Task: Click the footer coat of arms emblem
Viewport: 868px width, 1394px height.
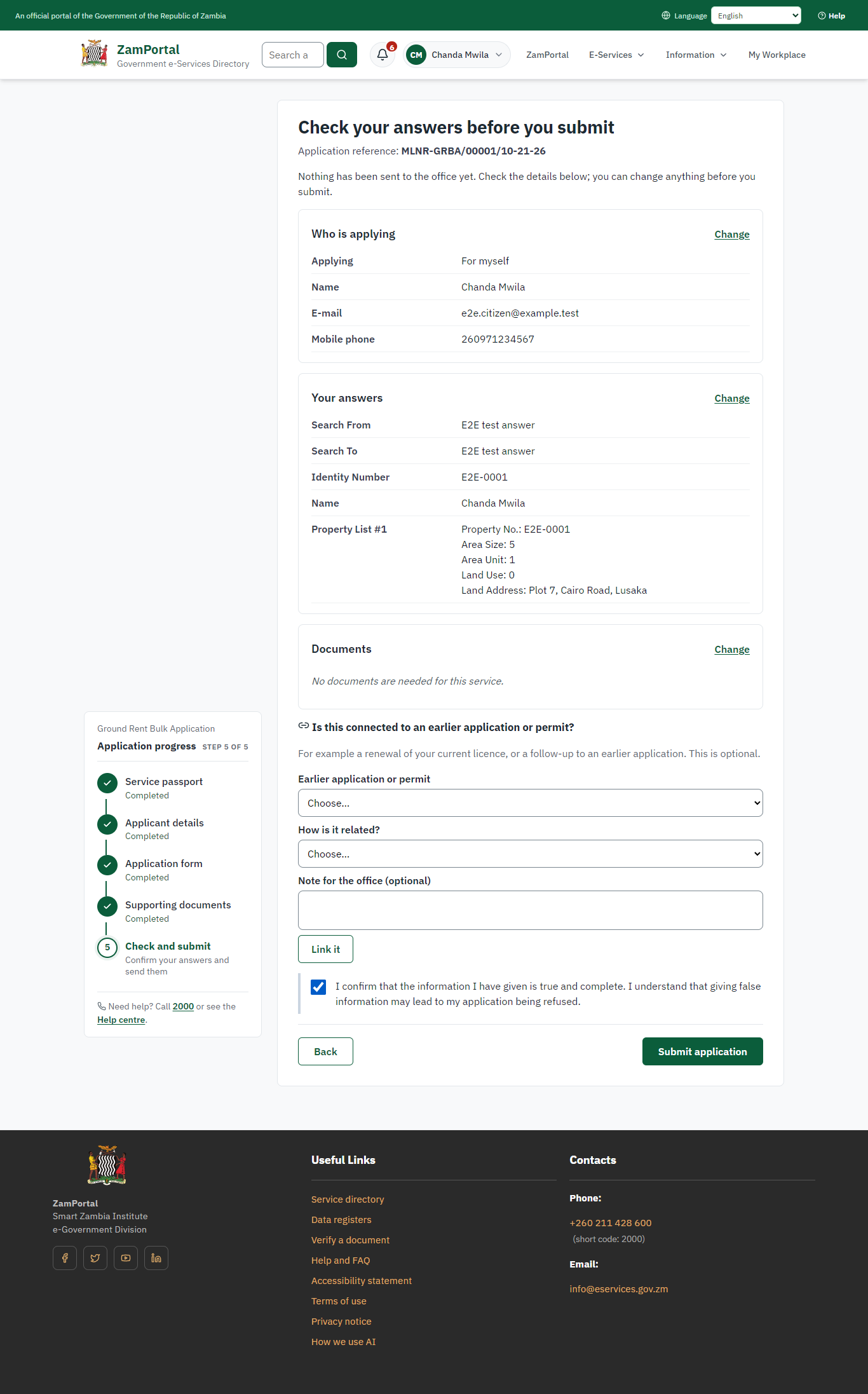Action: coord(107,1165)
